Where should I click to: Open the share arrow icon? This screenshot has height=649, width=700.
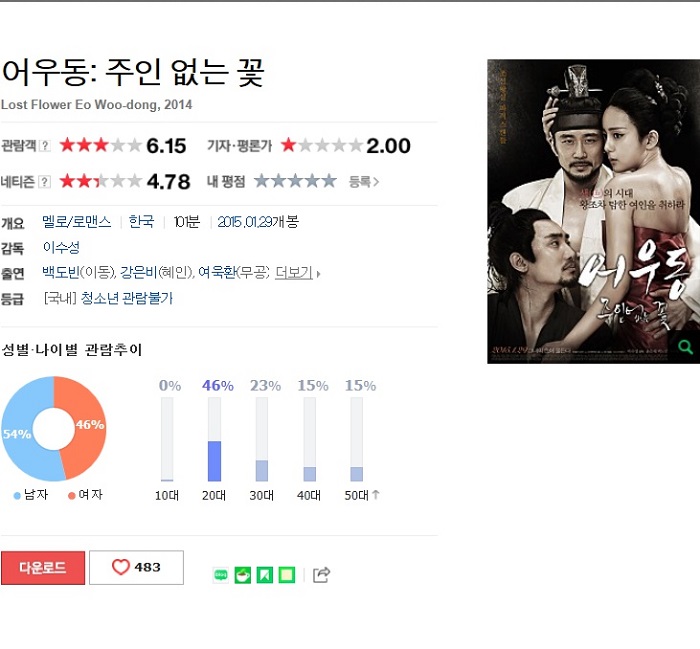click(x=321, y=574)
